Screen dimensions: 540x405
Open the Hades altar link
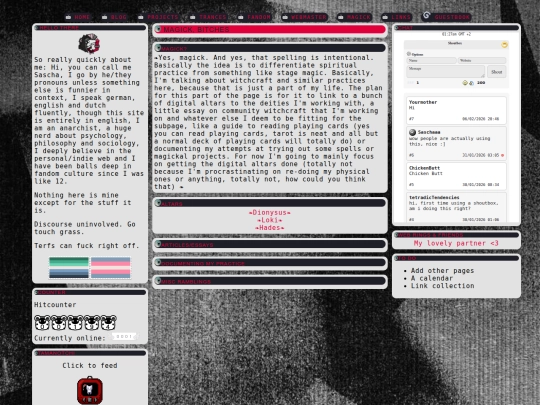coord(270,228)
